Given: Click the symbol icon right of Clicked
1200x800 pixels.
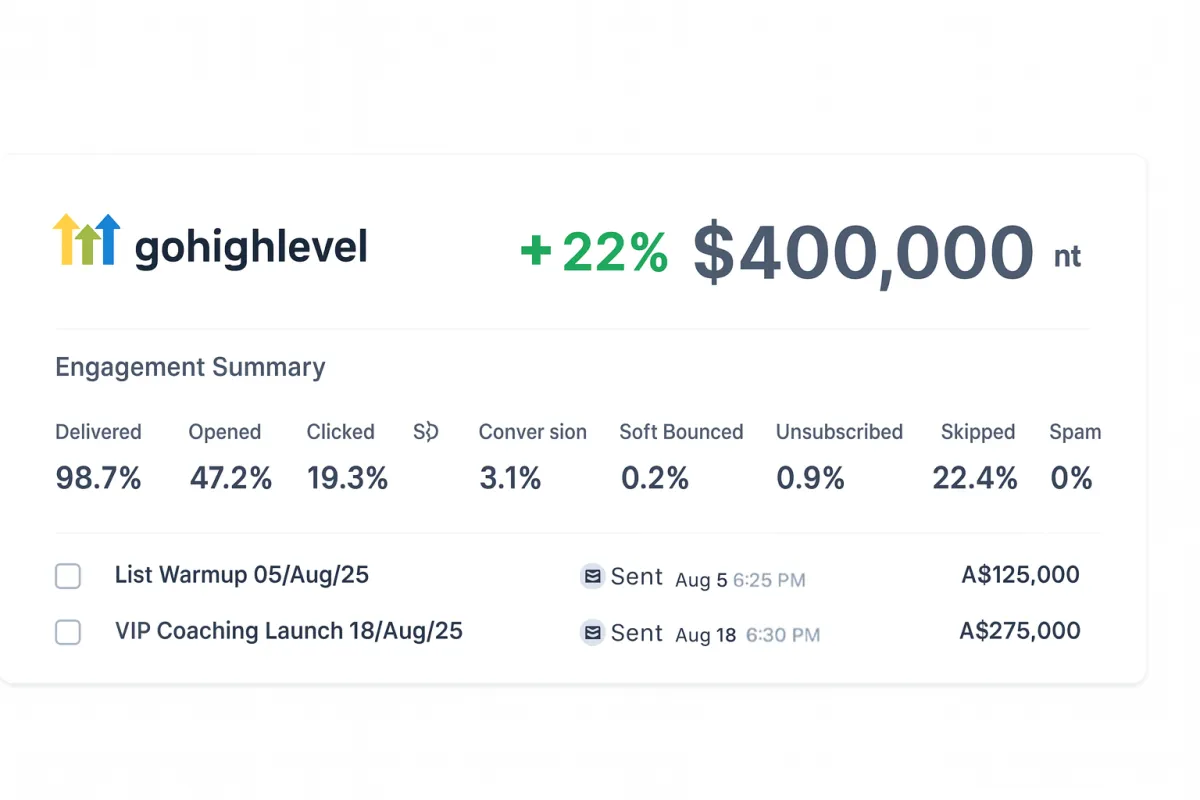Looking at the screenshot, I should 426,432.
